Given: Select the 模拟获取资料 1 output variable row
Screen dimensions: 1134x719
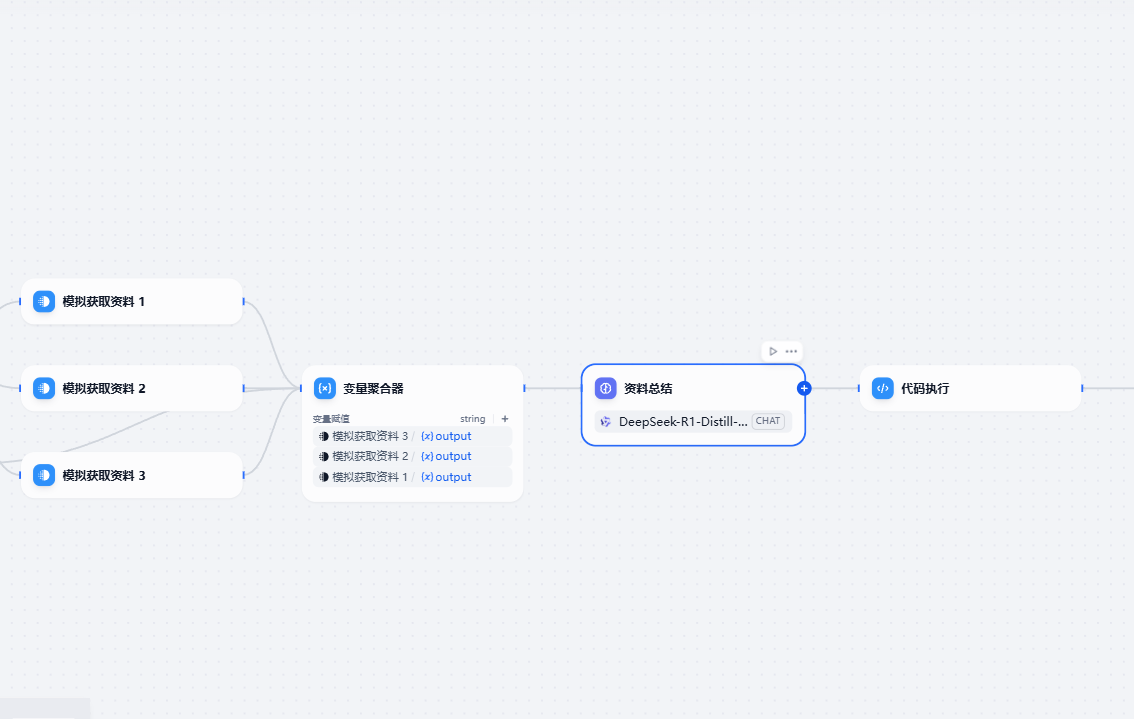Looking at the screenshot, I should 412,477.
